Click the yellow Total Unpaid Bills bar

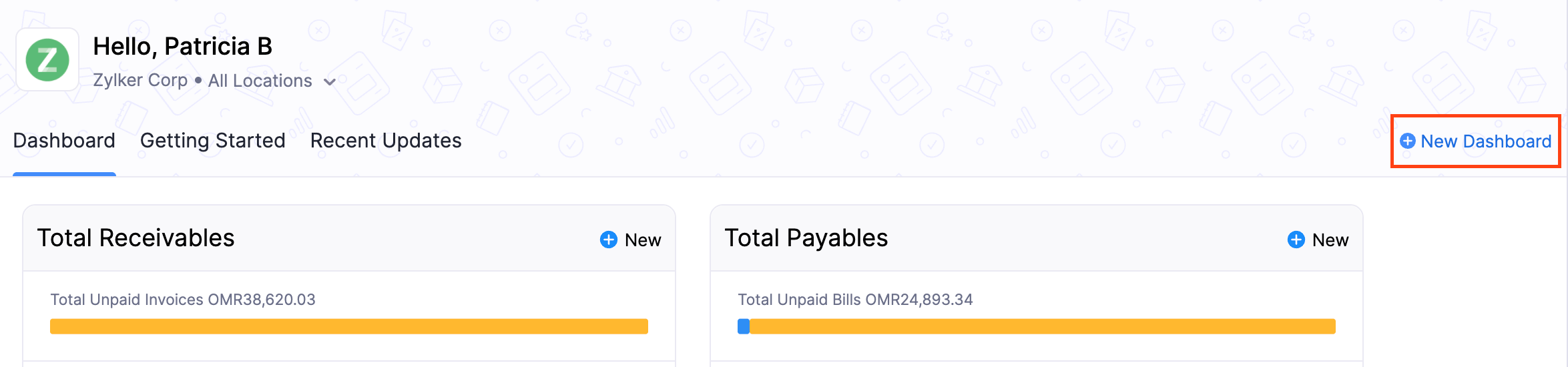tap(1041, 326)
